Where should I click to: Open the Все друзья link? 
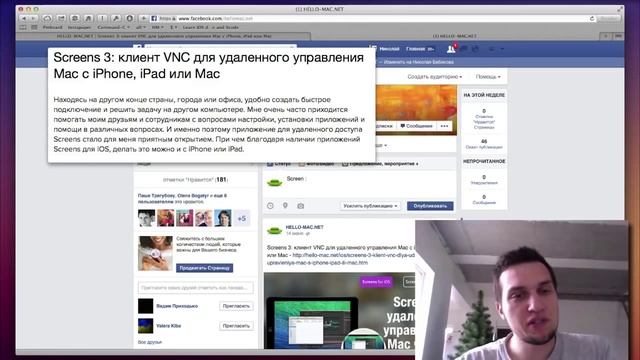[150, 342]
